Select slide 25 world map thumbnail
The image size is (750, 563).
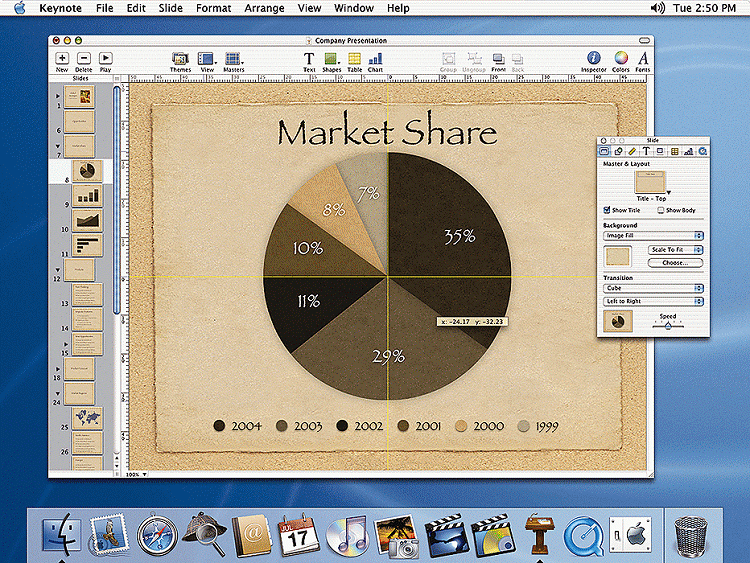coord(87,418)
